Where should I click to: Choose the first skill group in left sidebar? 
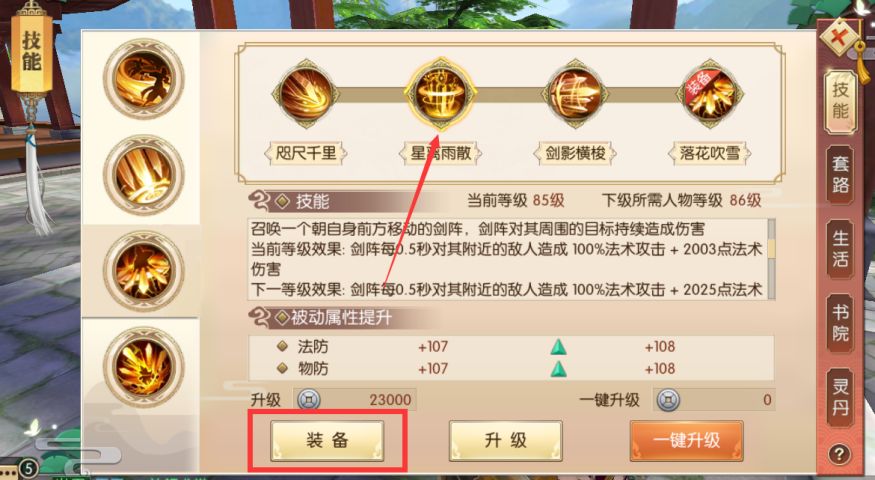point(144,79)
